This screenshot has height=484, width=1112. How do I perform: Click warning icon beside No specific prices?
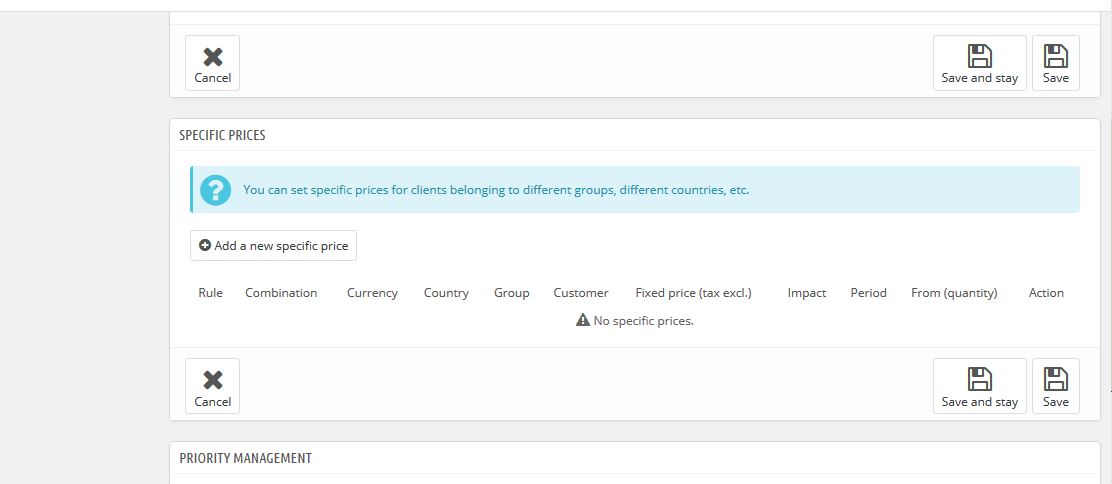583,320
